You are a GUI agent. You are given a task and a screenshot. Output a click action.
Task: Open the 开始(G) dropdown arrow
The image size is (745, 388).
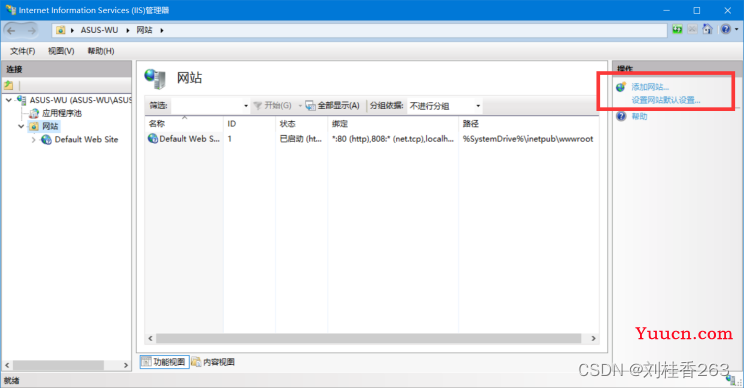point(300,105)
